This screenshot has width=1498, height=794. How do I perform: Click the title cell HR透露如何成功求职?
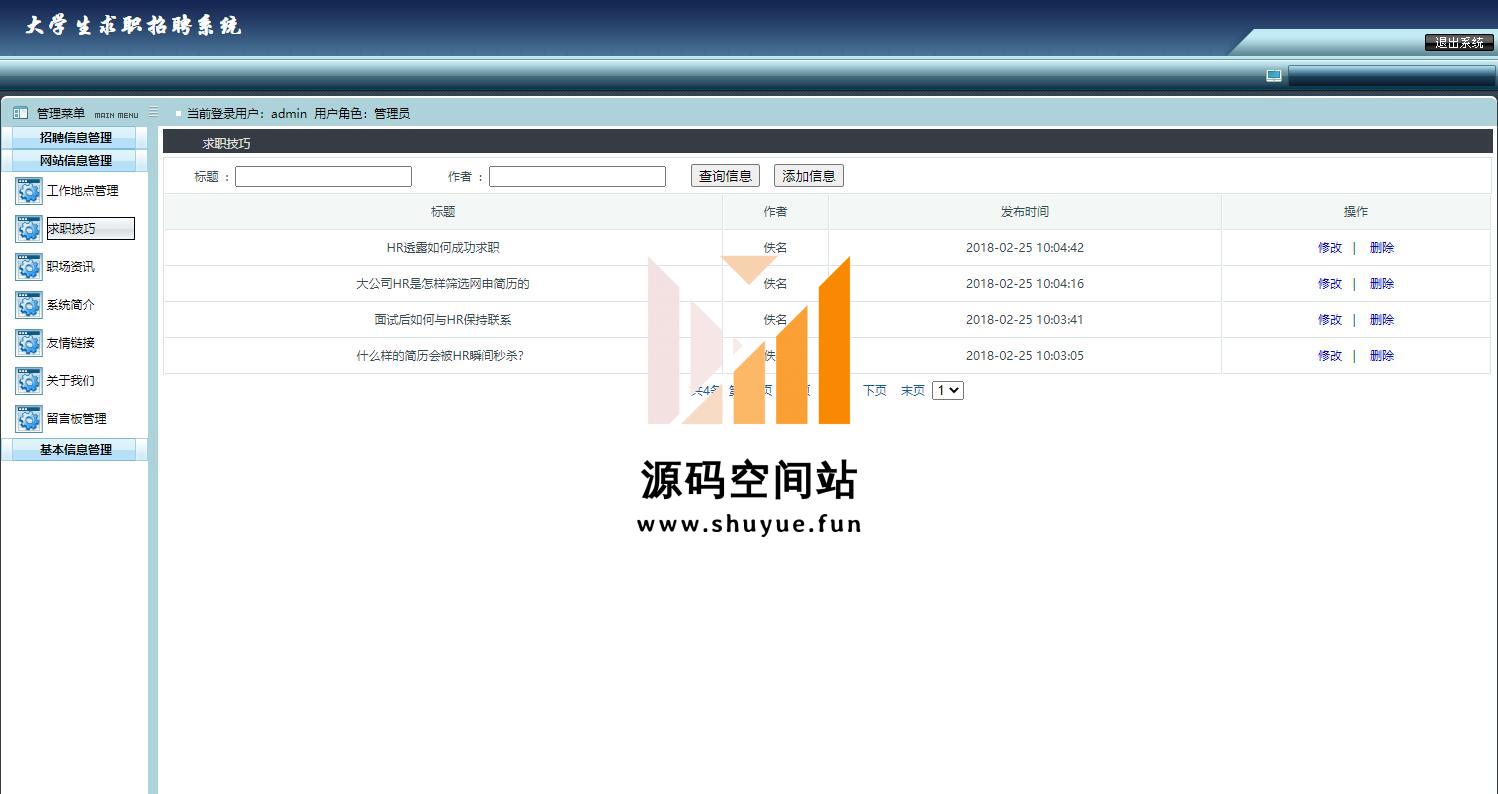tap(443, 247)
